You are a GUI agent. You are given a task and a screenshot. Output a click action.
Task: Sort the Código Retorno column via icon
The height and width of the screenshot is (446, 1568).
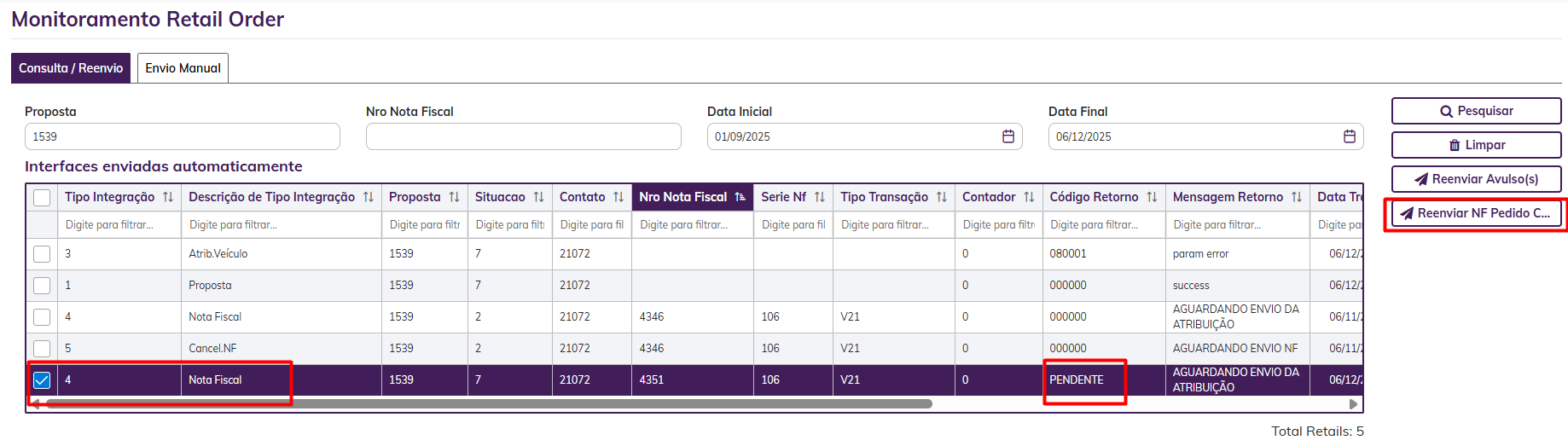pyautogui.click(x=1152, y=197)
